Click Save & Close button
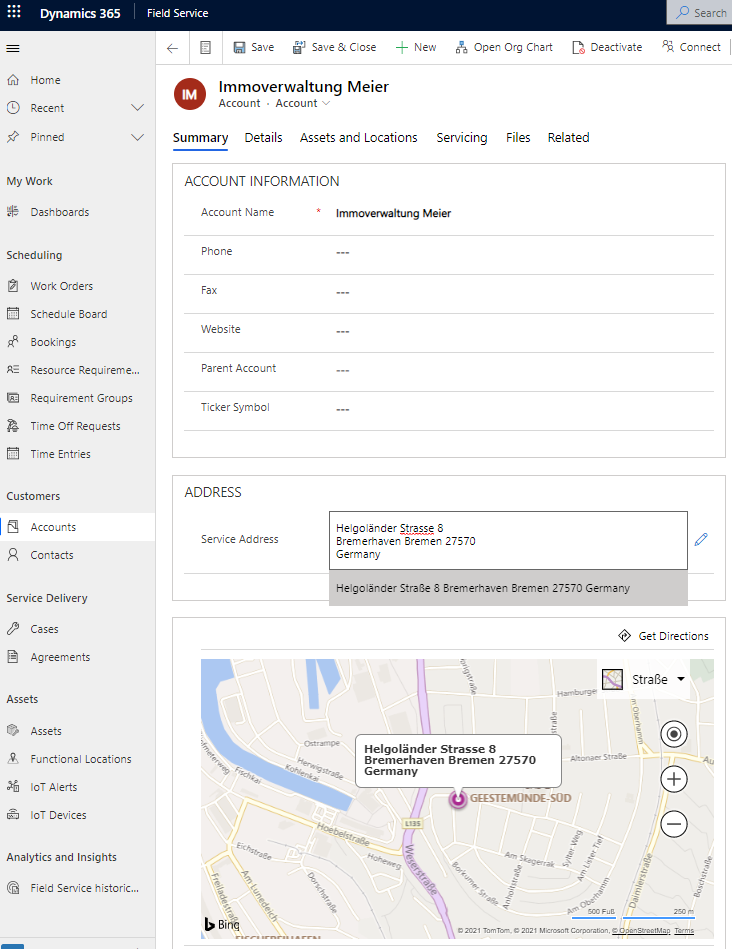Screen dimensions: 732x949 pos(334,47)
